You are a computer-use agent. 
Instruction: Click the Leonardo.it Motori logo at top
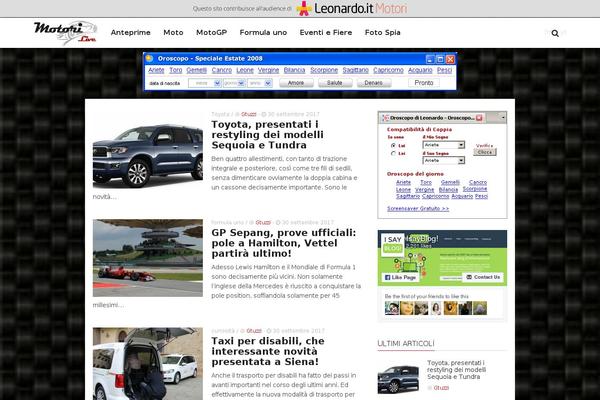tap(352, 8)
